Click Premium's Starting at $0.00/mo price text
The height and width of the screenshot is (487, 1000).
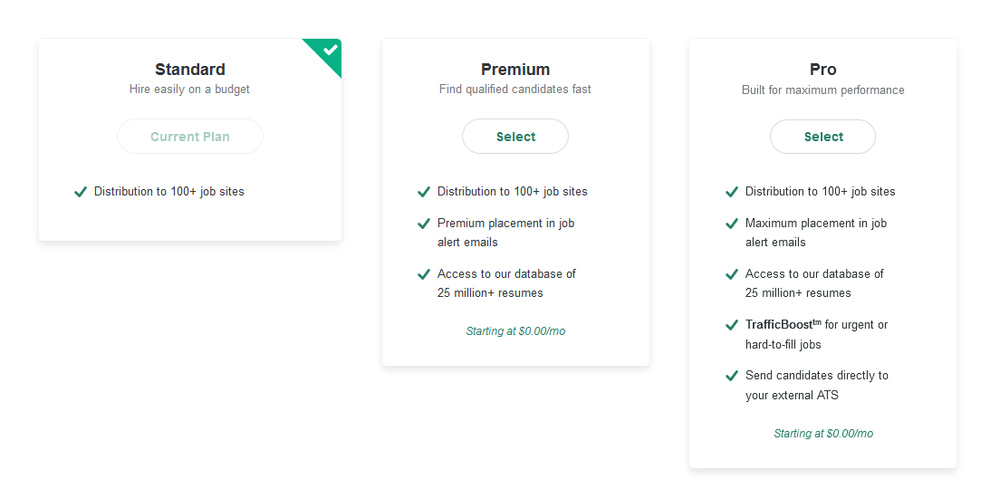515,331
